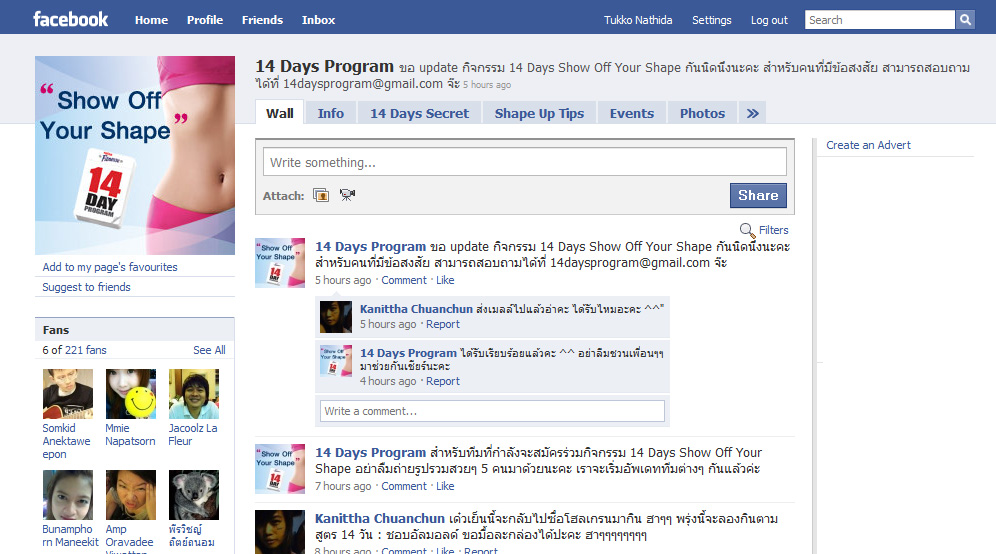Open Jacoolz La Fleur's fan photo
Viewport: 996px width, 554px height.
click(194, 394)
